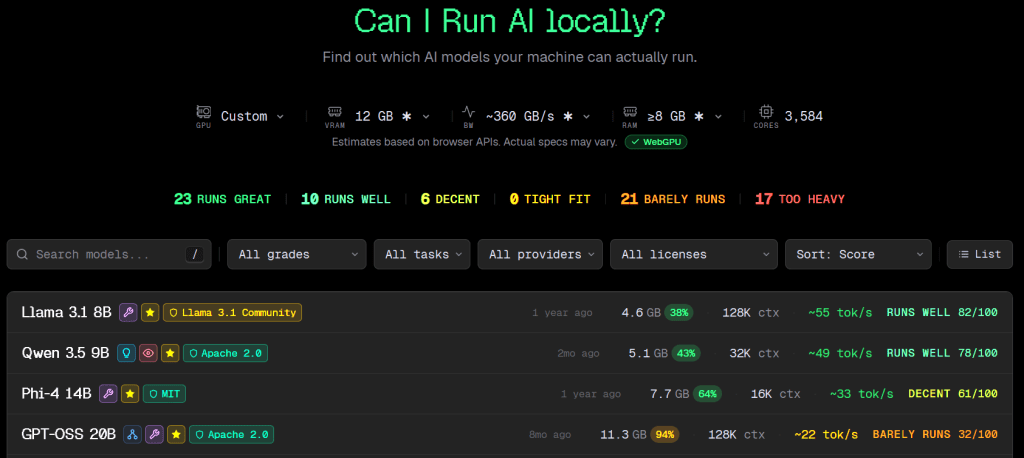Click the blue network icon on GPT-OSS 20B
This screenshot has width=1024, height=458.
coord(132,434)
